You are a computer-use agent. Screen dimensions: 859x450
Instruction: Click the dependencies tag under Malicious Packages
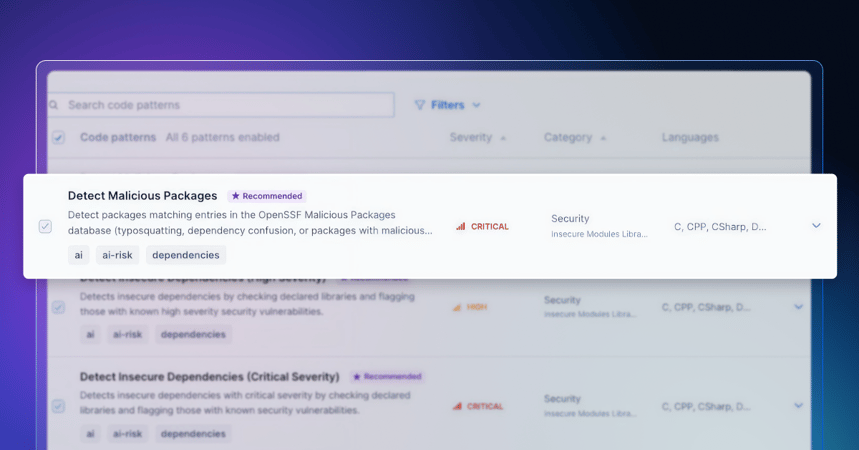186,255
